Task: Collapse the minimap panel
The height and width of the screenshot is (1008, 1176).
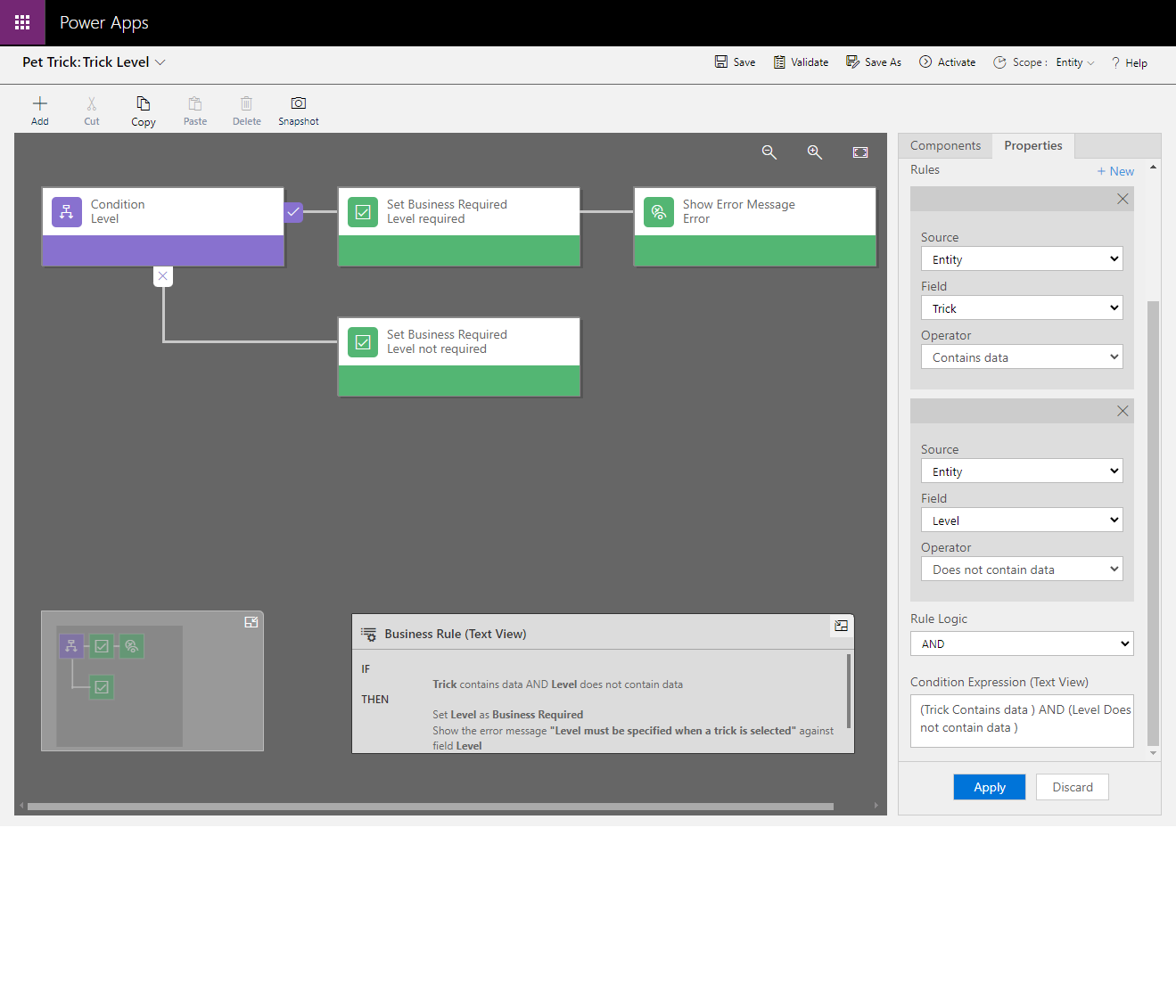Action: coord(251,622)
